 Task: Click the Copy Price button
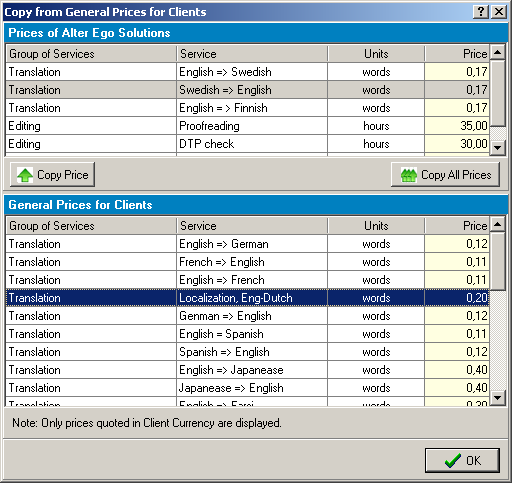click(52, 174)
